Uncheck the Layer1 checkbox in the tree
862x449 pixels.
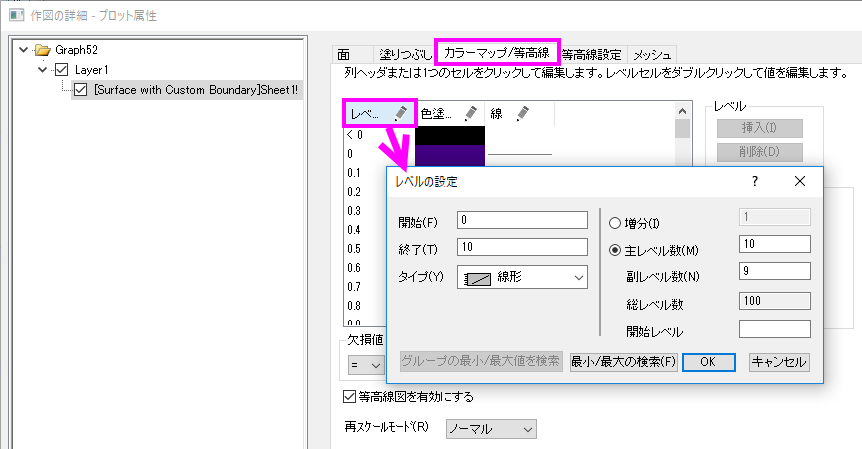coord(61,70)
